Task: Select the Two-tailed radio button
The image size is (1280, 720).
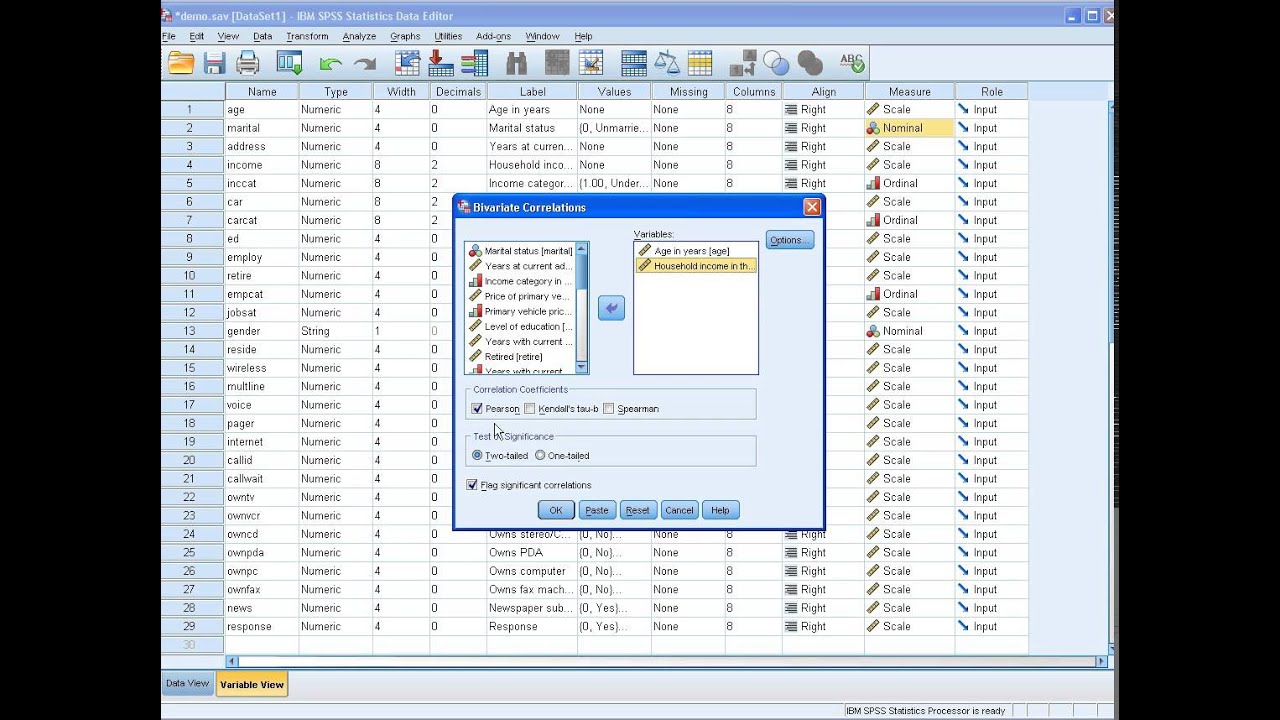Action: 477,455
